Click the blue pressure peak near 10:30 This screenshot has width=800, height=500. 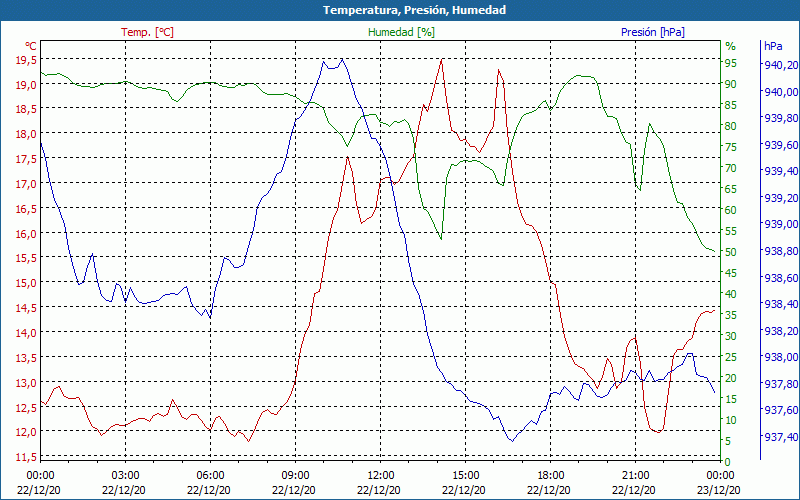[x=342, y=60]
